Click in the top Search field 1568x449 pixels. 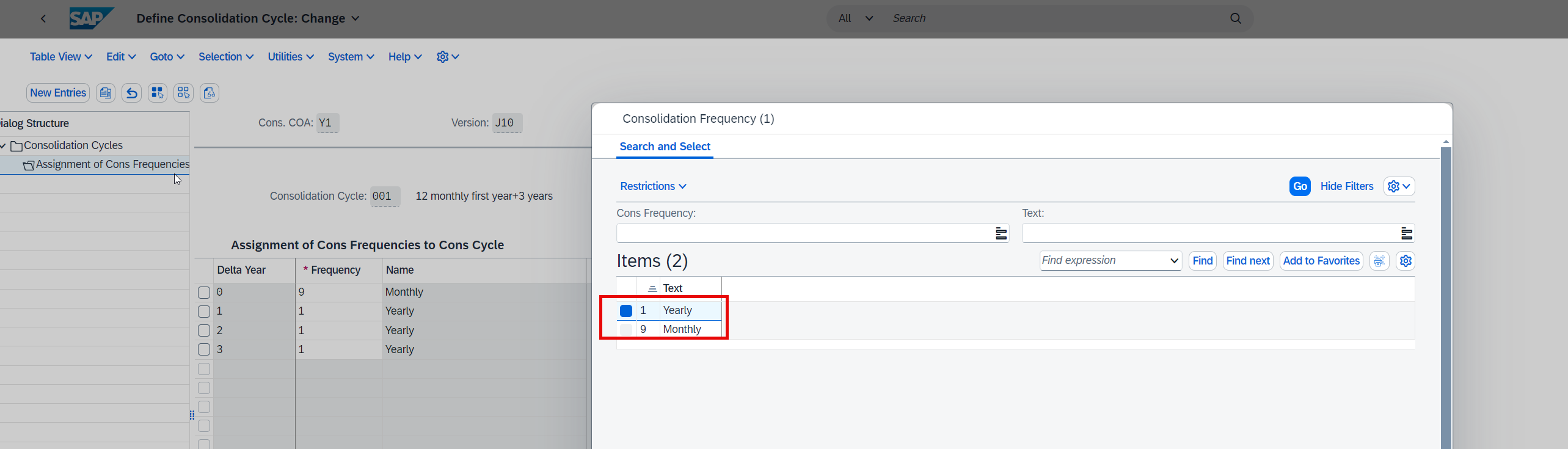(x=1057, y=18)
